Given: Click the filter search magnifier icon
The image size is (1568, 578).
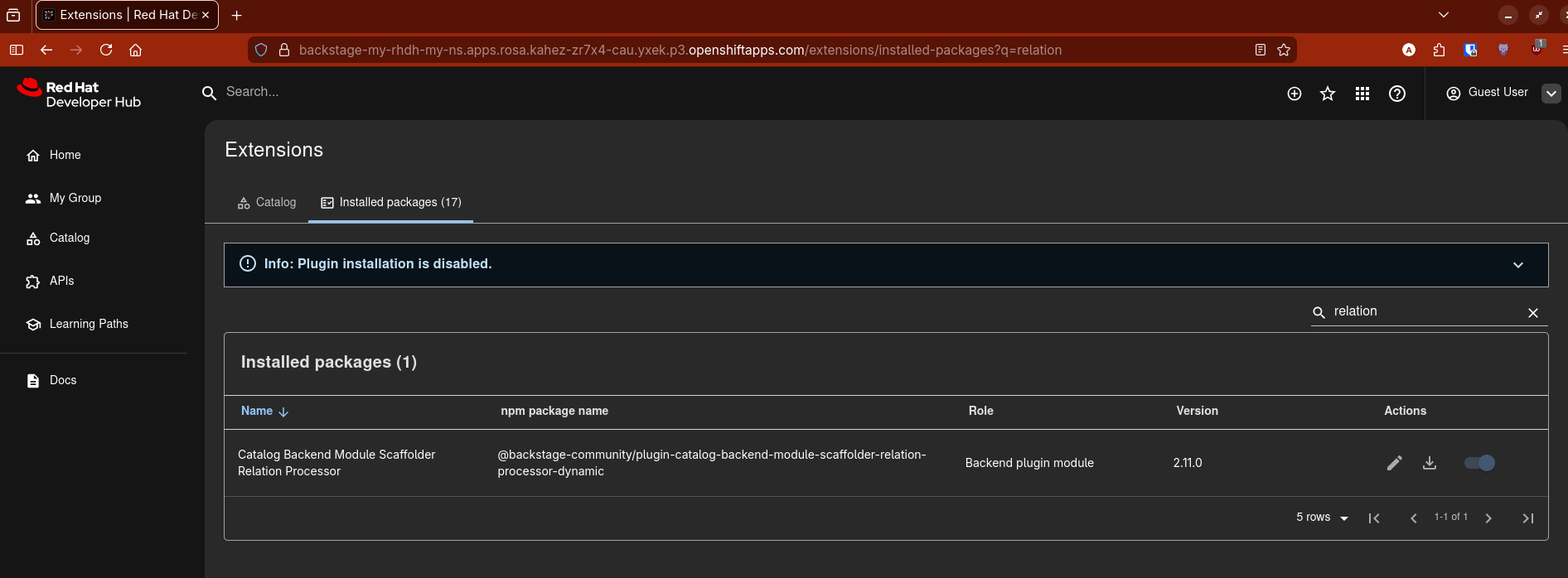Looking at the screenshot, I should pos(1319,312).
